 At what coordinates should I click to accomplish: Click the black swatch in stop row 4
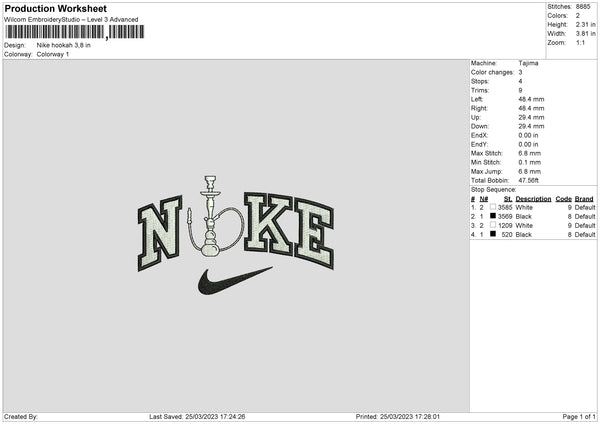tap(493, 234)
